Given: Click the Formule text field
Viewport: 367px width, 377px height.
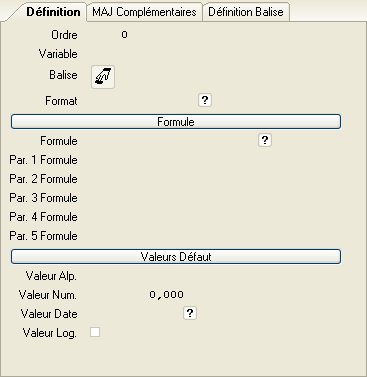Looking at the screenshot, I should tap(169, 141).
